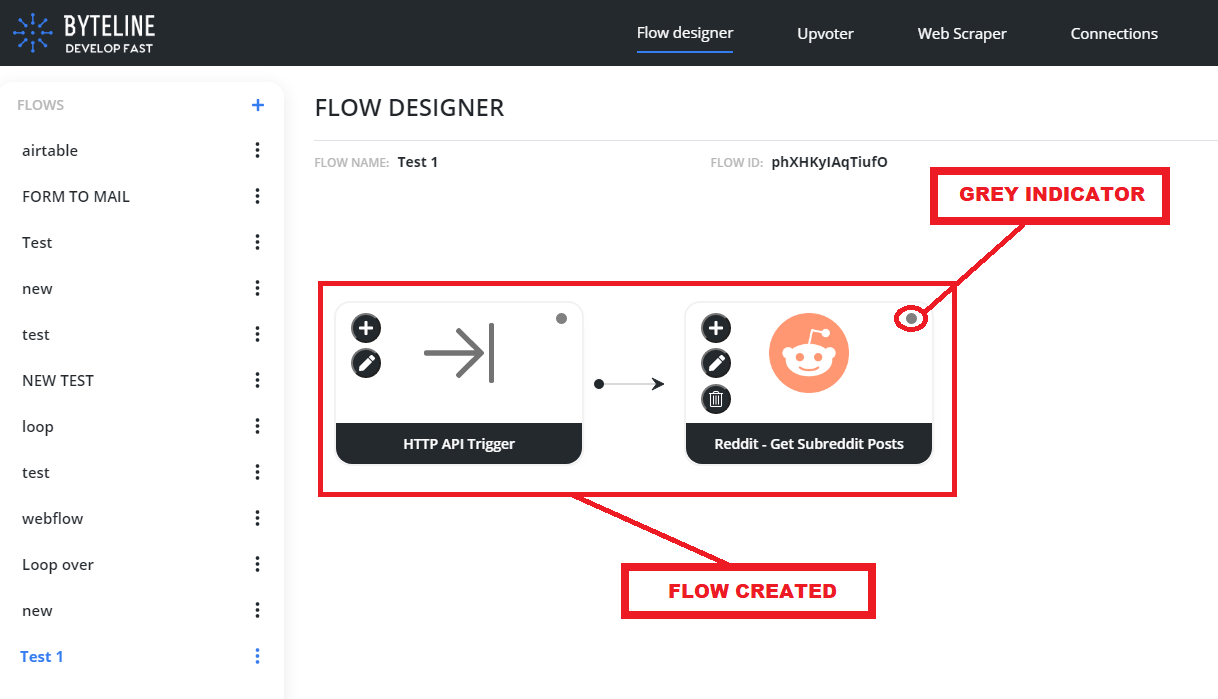Viewport: 1218px width, 699px height.
Task: Select the NEW TEST flow
Action: coord(58,380)
